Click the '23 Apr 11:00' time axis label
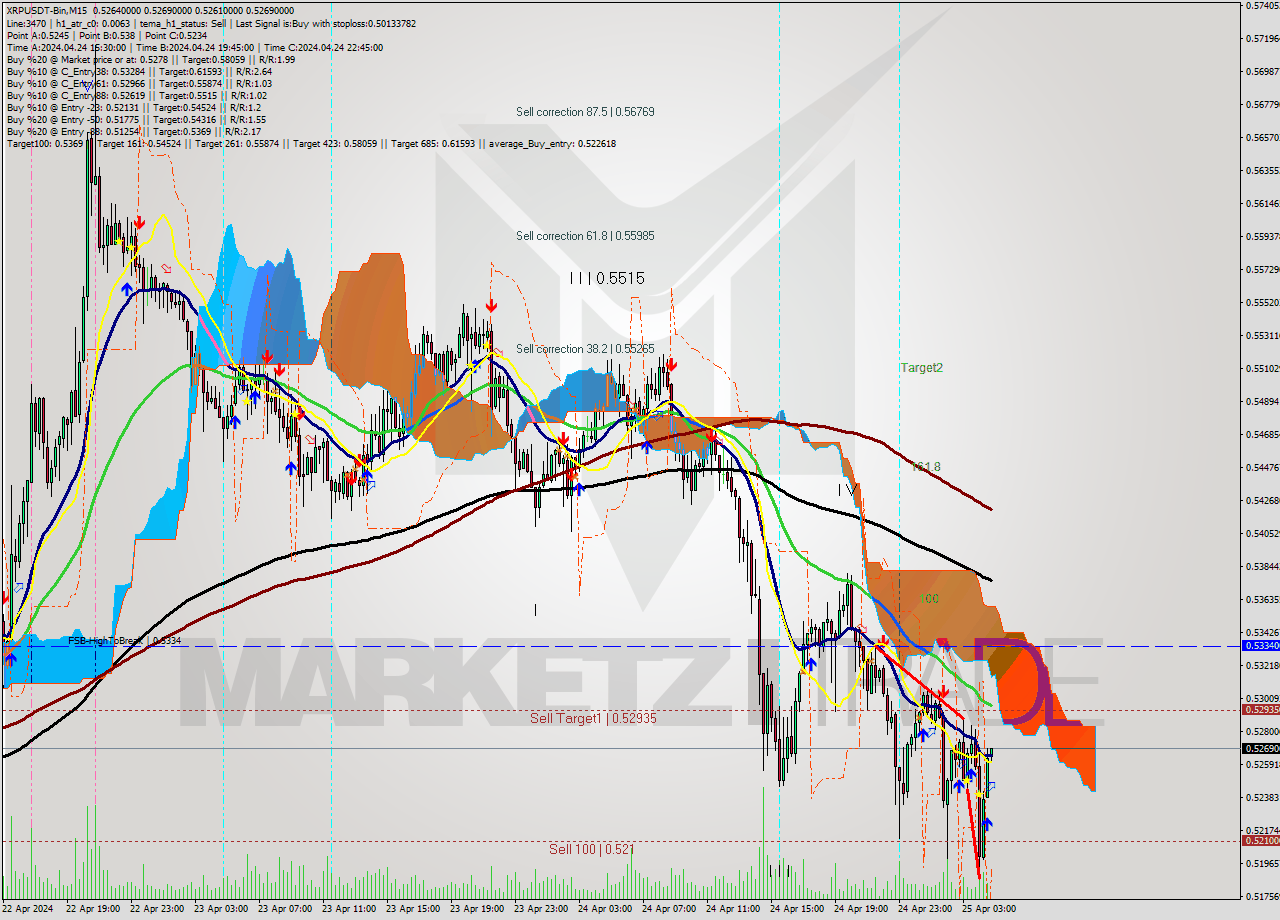 [349, 909]
